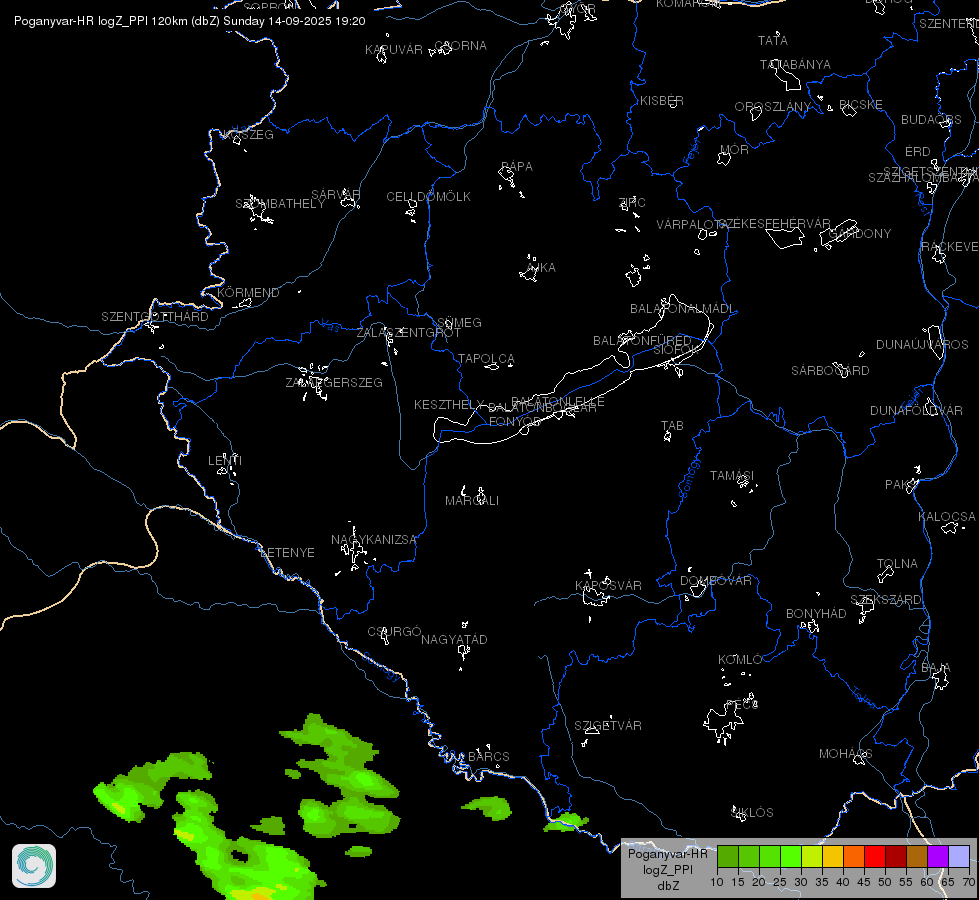
Task: Click the SZIGETVÁR city label
Action: coord(608,725)
